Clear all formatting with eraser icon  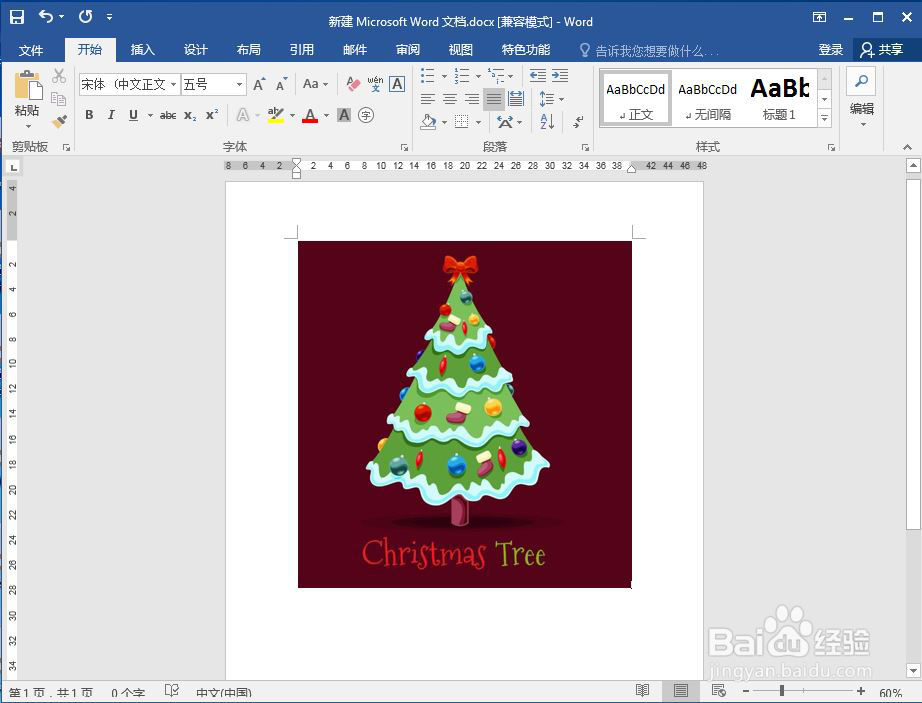(353, 84)
